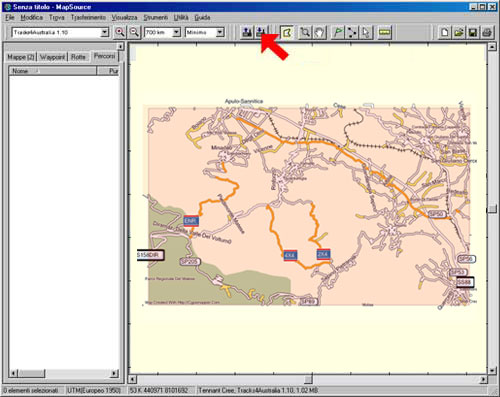This screenshot has width=500, height=397.
Task: Select the route tool icon
Action: click(352, 32)
